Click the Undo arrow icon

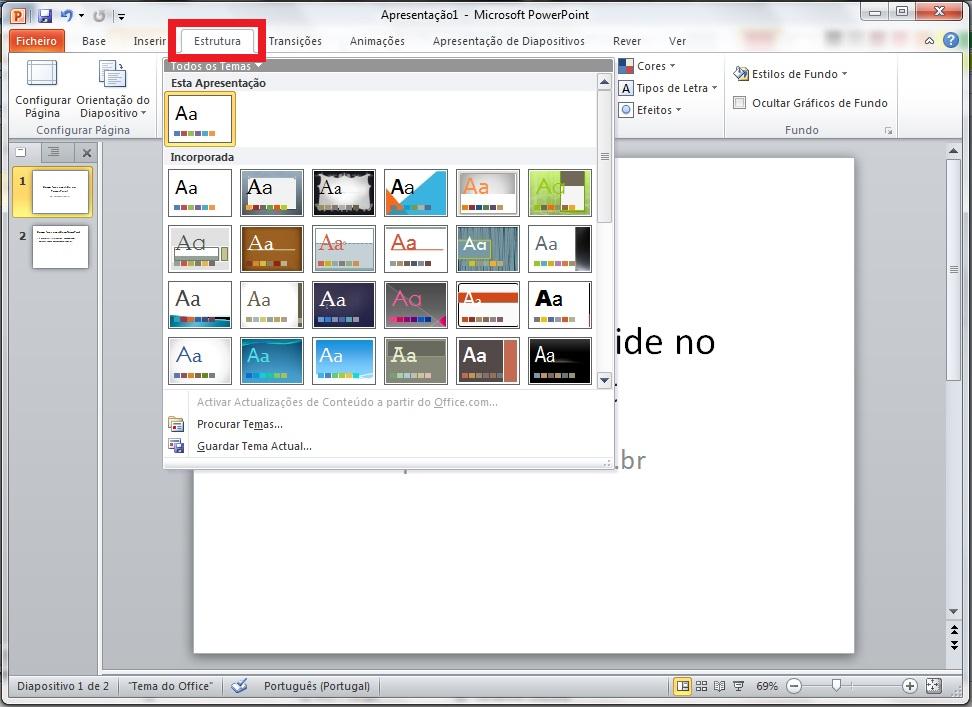pyautogui.click(x=67, y=15)
